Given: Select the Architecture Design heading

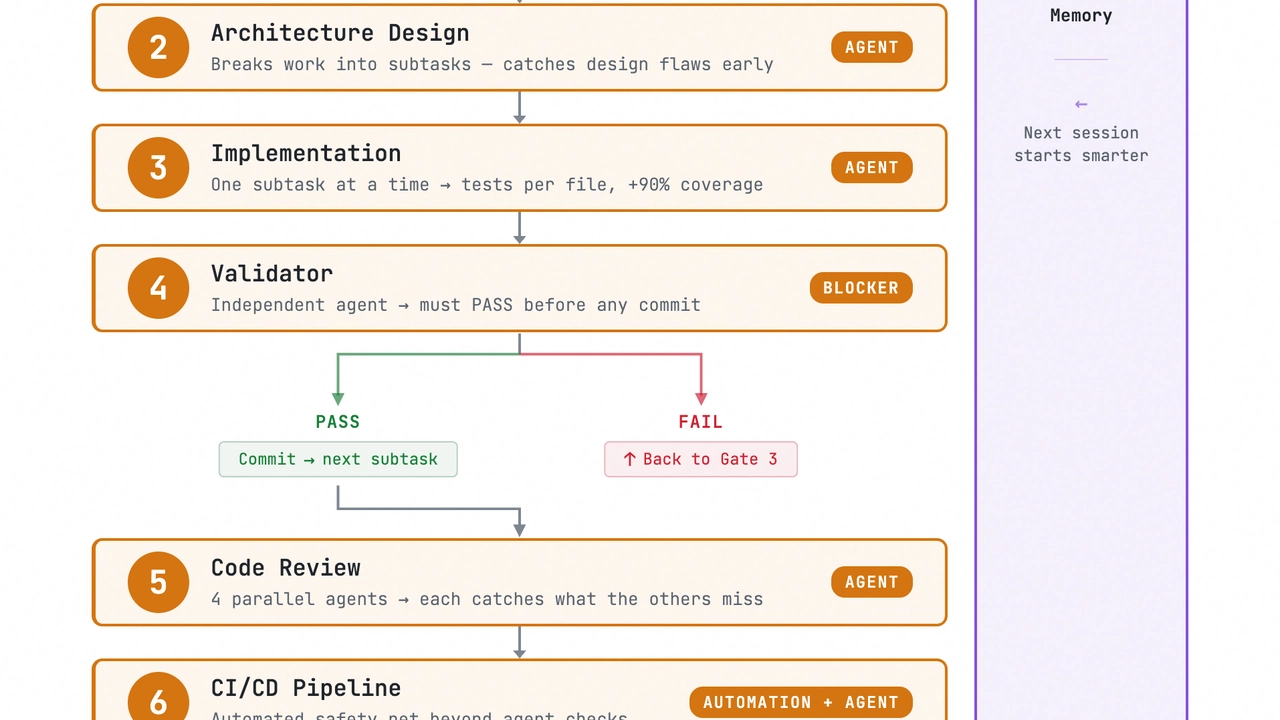Looking at the screenshot, I should [x=340, y=33].
